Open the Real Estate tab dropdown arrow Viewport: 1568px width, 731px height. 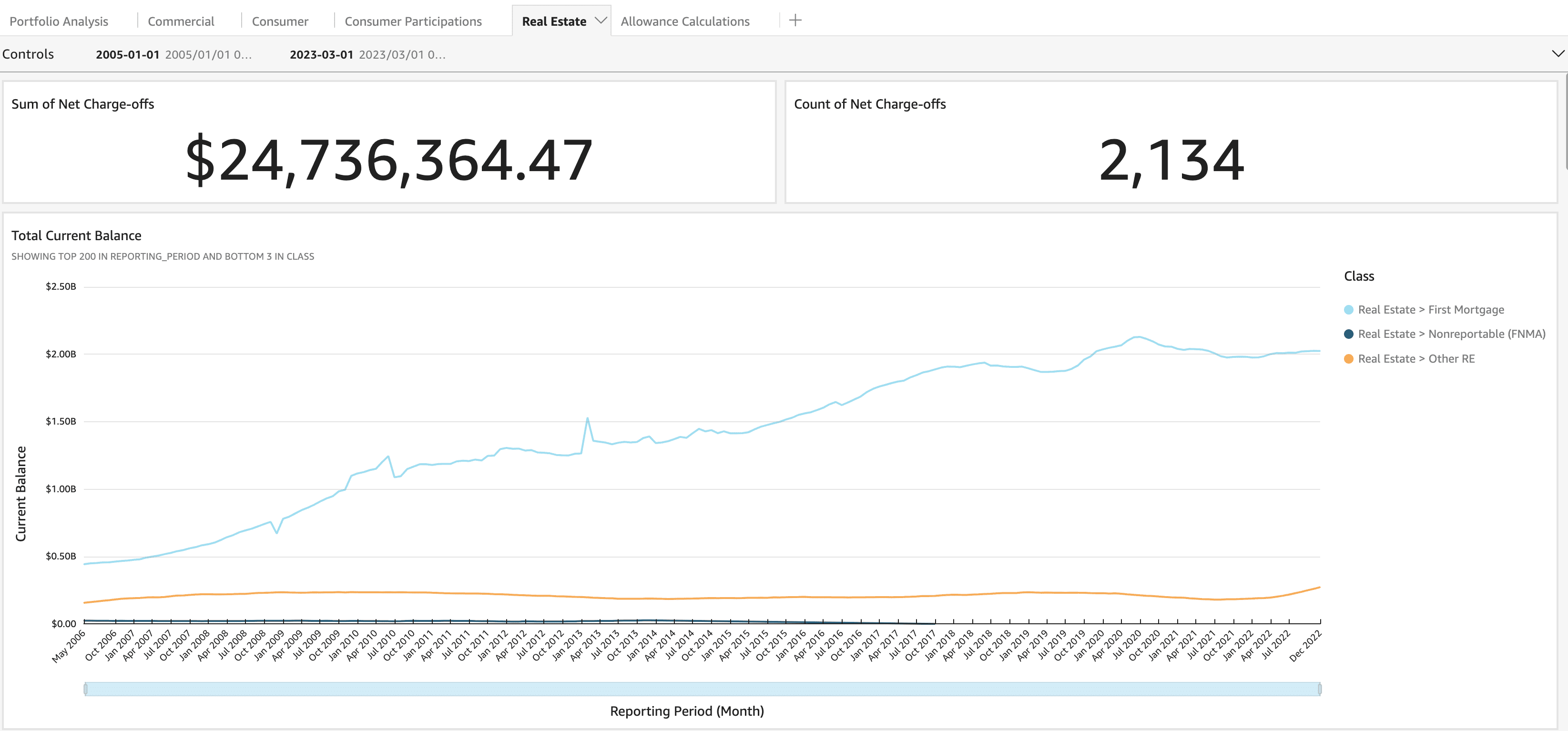point(600,20)
